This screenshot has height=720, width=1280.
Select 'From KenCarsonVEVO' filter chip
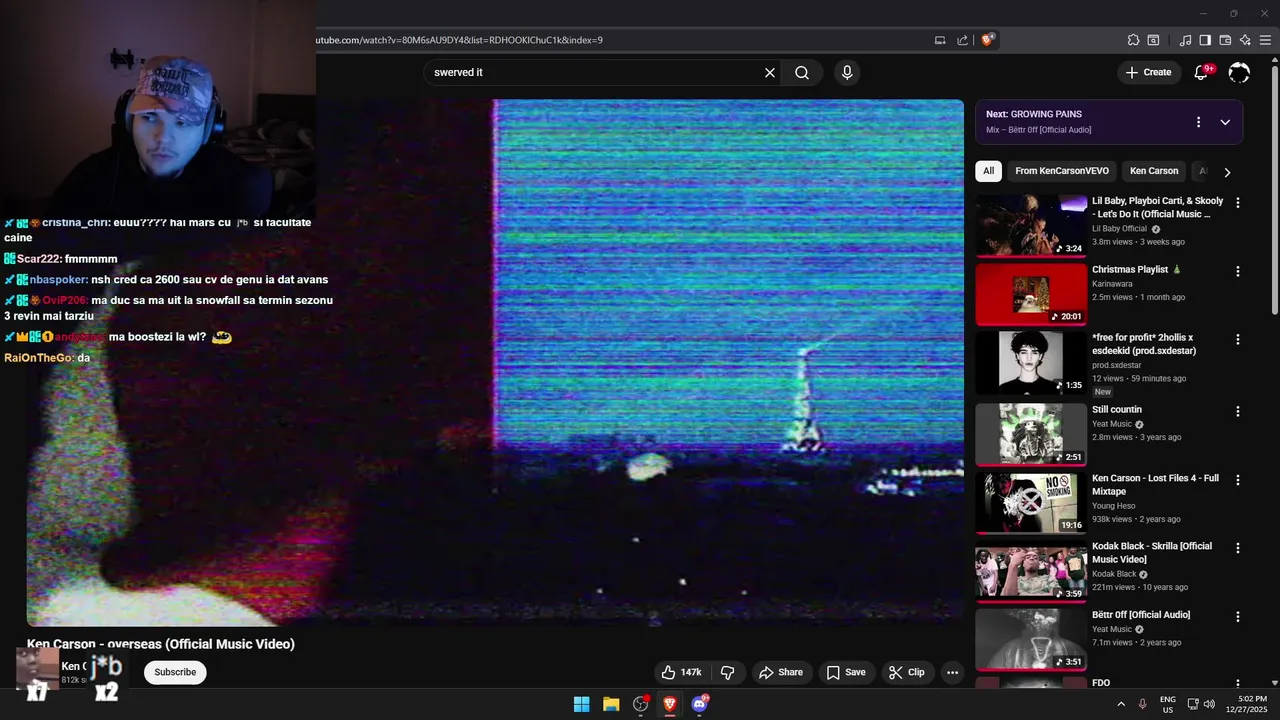[x=1062, y=171]
